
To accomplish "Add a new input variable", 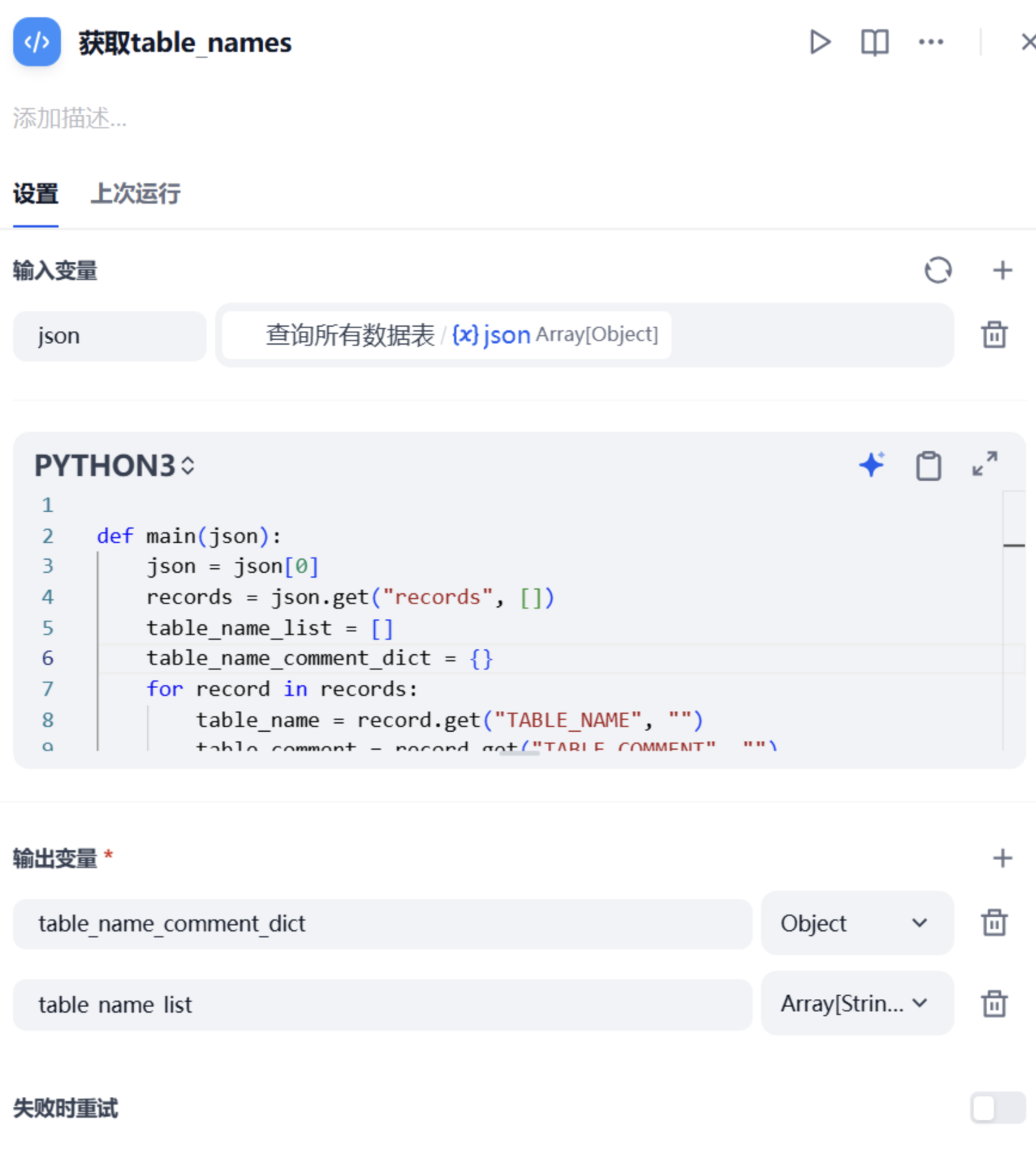I will pos(1002,270).
